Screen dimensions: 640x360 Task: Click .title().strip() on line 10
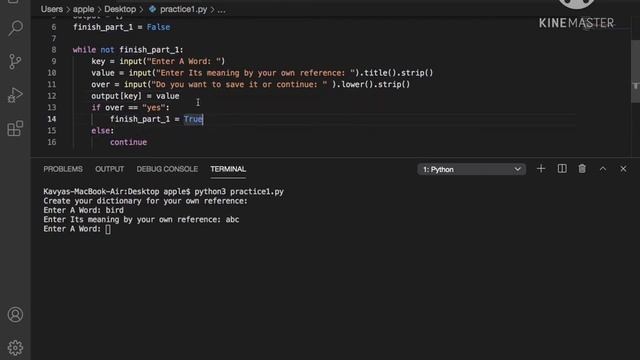(x=396, y=73)
